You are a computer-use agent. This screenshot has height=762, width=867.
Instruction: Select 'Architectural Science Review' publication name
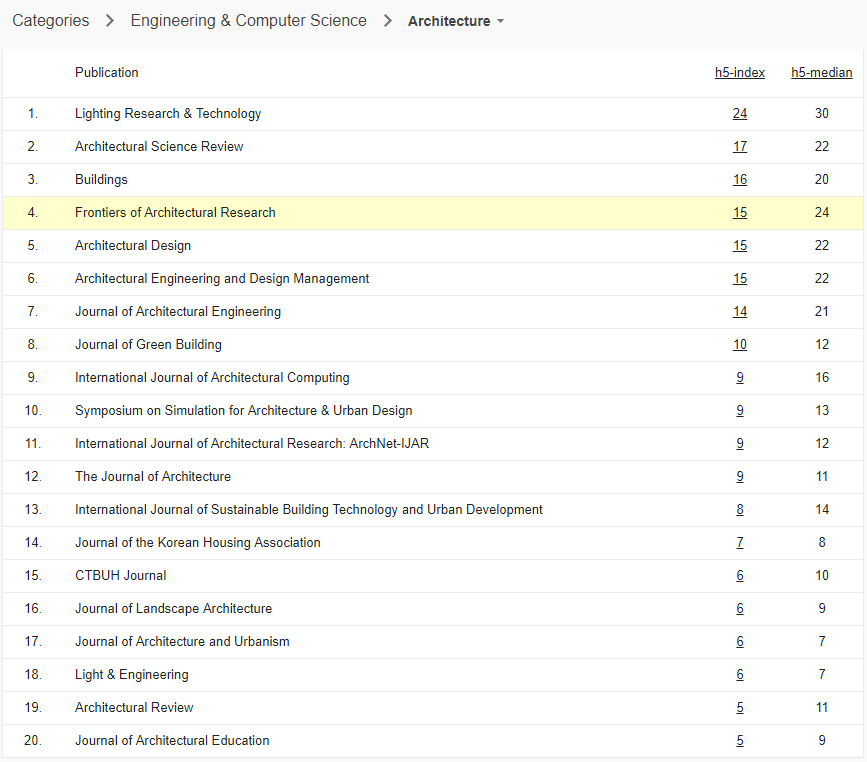click(x=159, y=147)
